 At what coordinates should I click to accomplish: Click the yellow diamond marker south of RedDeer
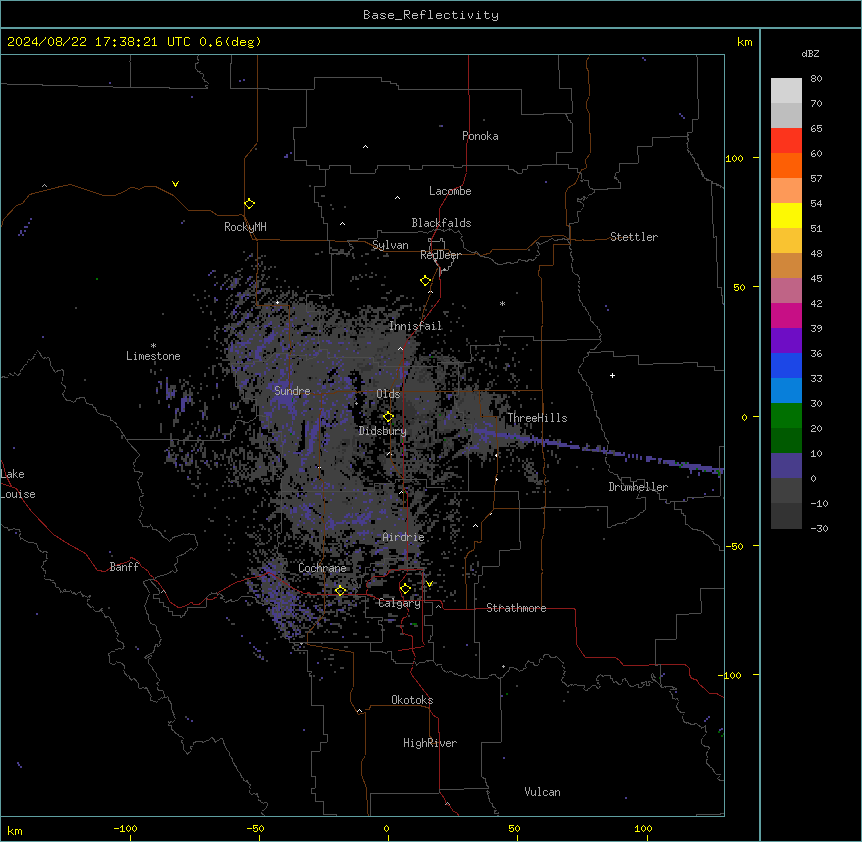[426, 281]
